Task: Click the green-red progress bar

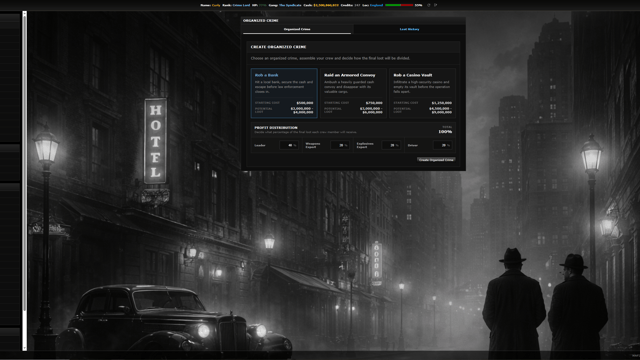Action: [399, 5]
